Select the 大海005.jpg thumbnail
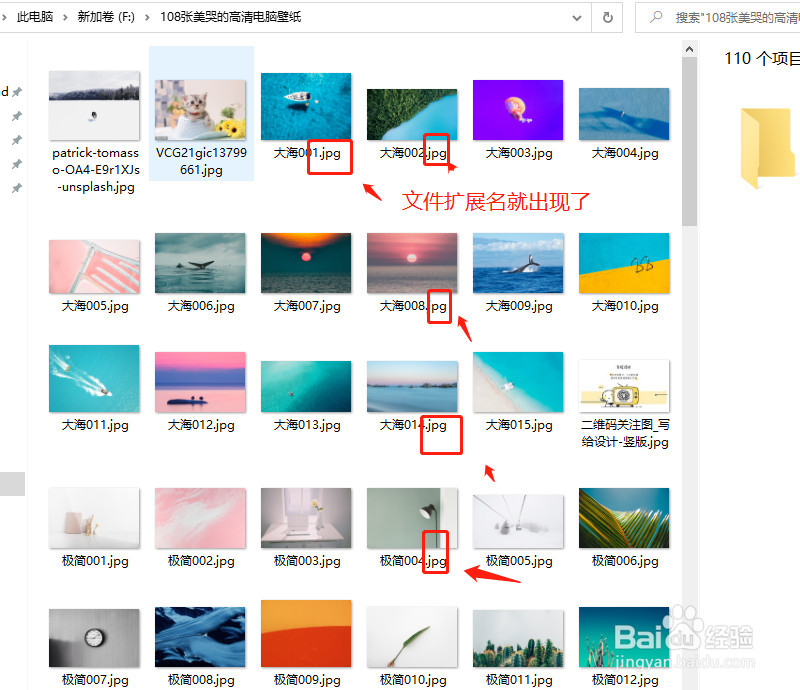The height and width of the screenshot is (690, 800). pos(94,266)
